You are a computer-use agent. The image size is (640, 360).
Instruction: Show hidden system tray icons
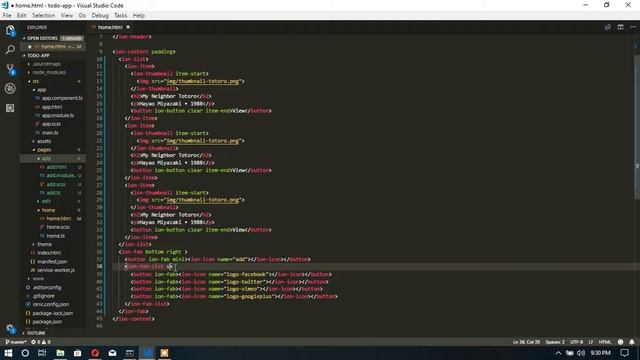point(558,353)
